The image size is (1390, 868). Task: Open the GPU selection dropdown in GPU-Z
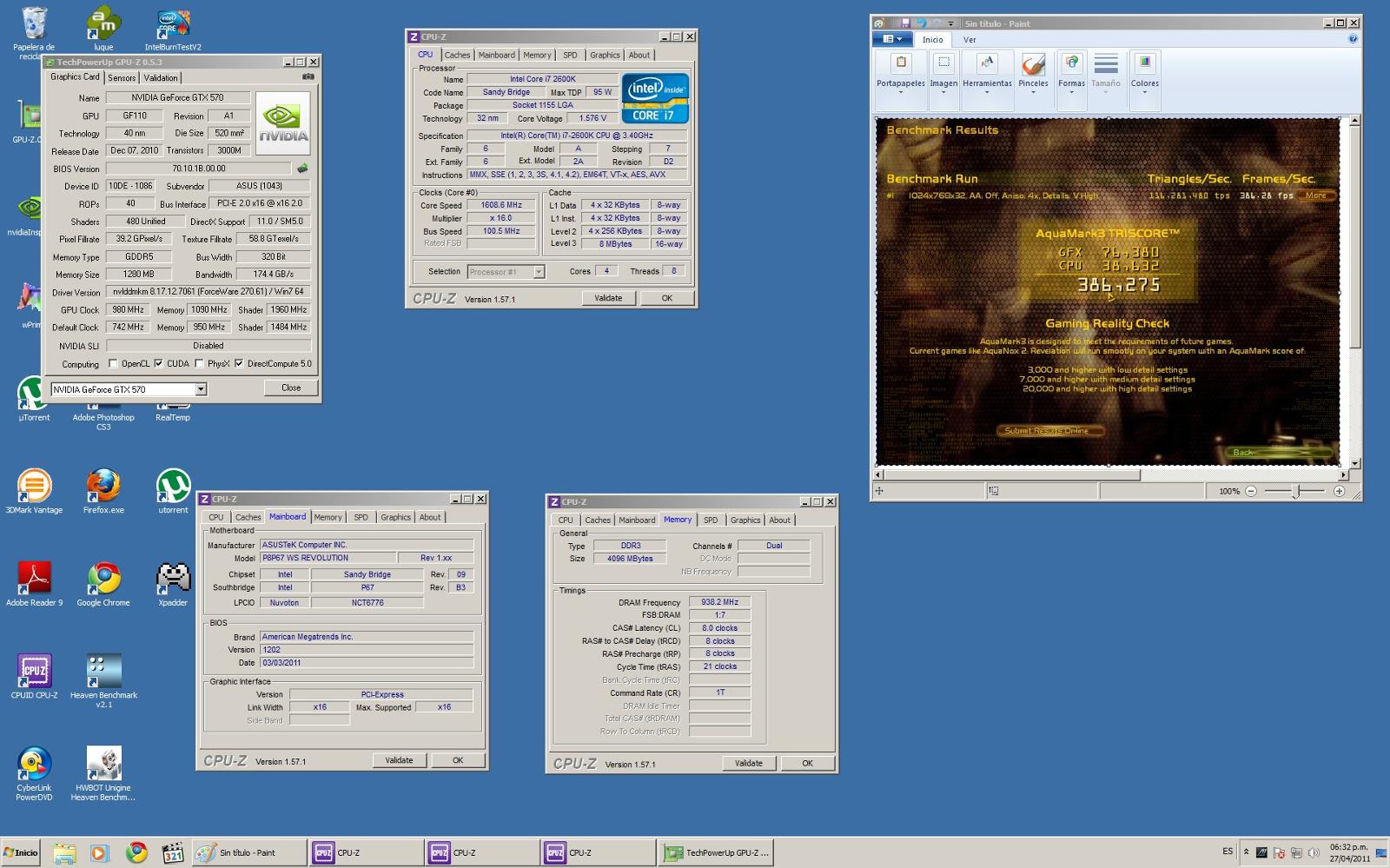click(201, 389)
